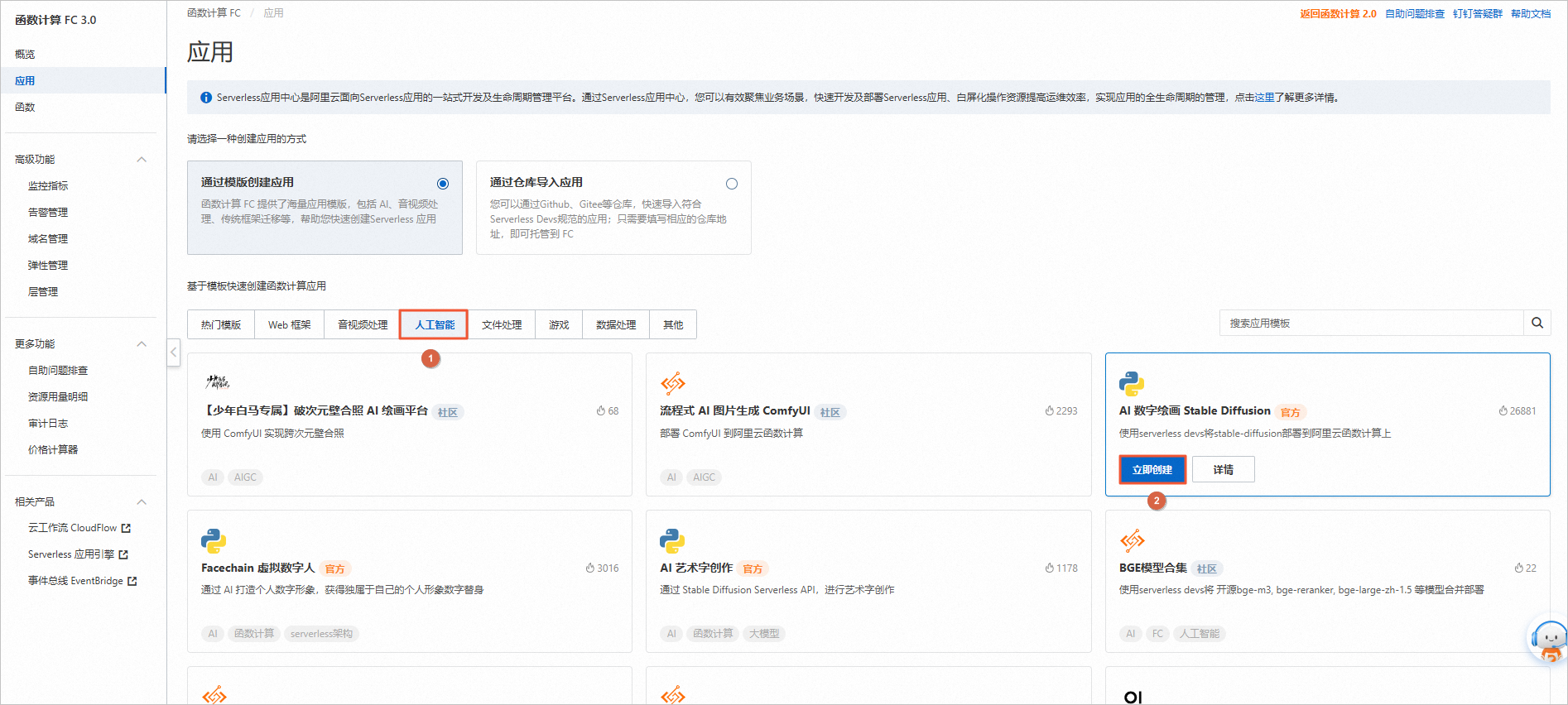Open 帮助文档 link
Viewport: 1568px width, 705px height.
click(1531, 13)
